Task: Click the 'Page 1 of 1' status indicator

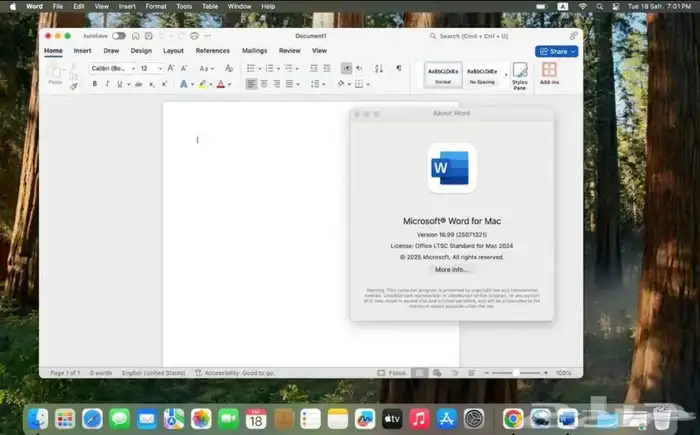Action: [65, 373]
